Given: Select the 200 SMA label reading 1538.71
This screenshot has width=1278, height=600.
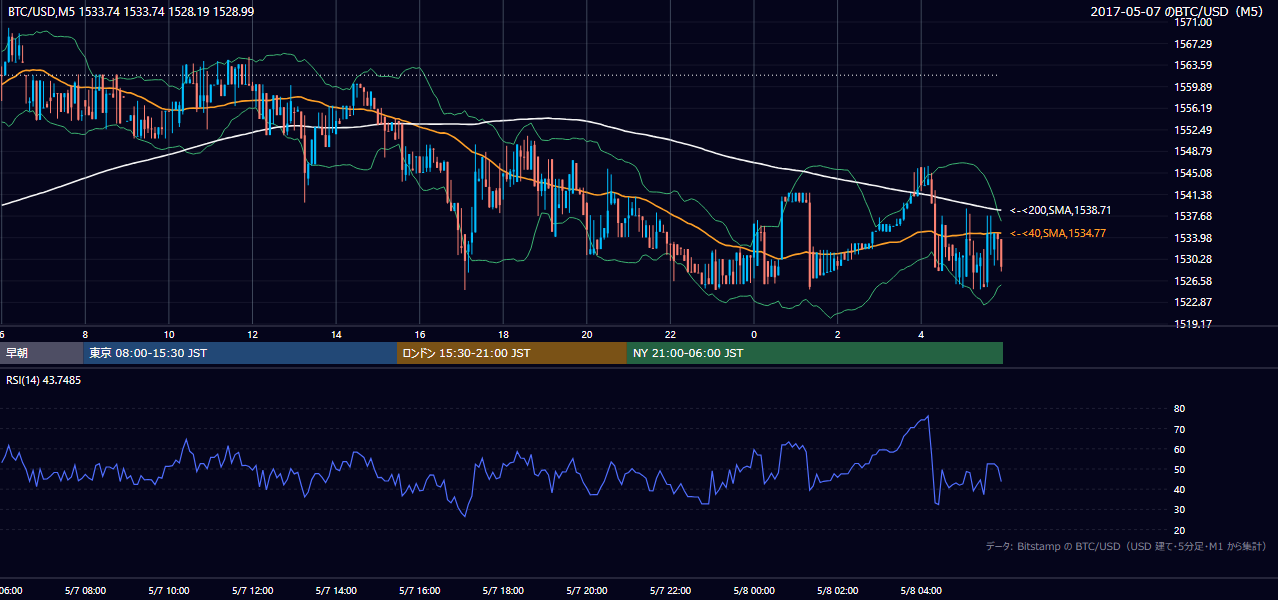Looking at the screenshot, I should pyautogui.click(x=1060, y=211).
